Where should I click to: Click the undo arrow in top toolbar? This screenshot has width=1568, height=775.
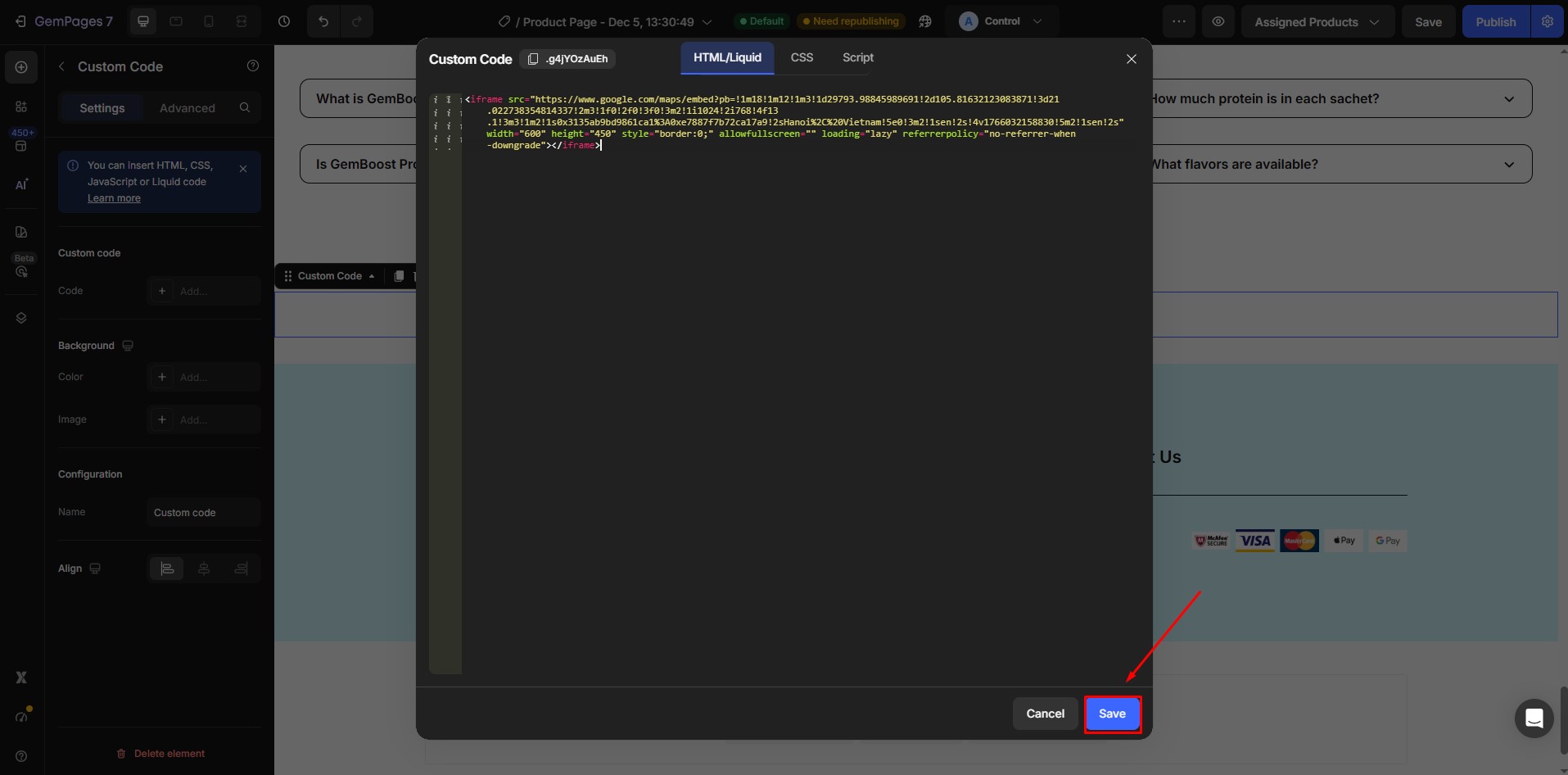323,22
